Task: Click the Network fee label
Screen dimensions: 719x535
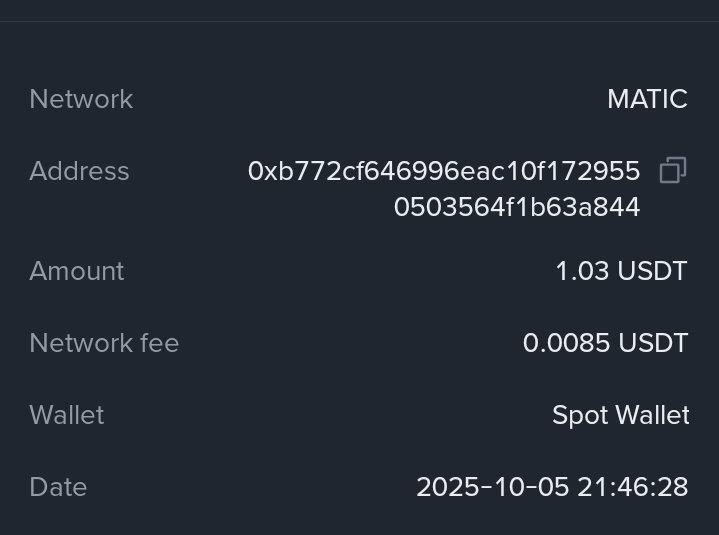Action: click(x=104, y=343)
